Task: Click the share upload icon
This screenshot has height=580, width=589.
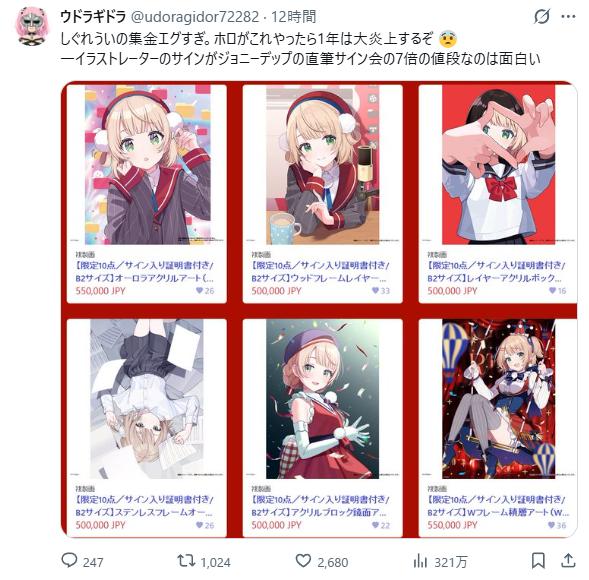Action: [x=568, y=560]
